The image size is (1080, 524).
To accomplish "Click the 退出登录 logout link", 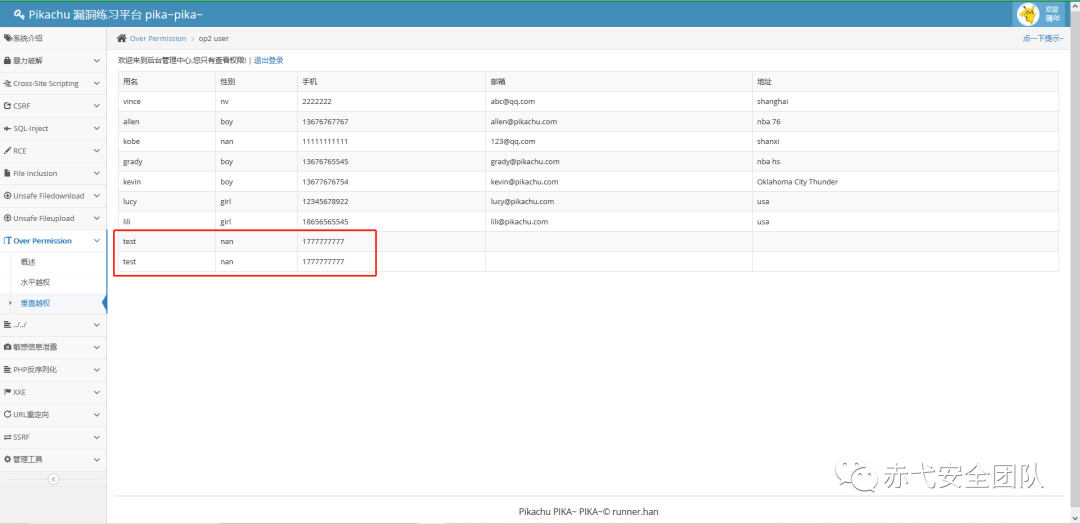I will (x=269, y=61).
